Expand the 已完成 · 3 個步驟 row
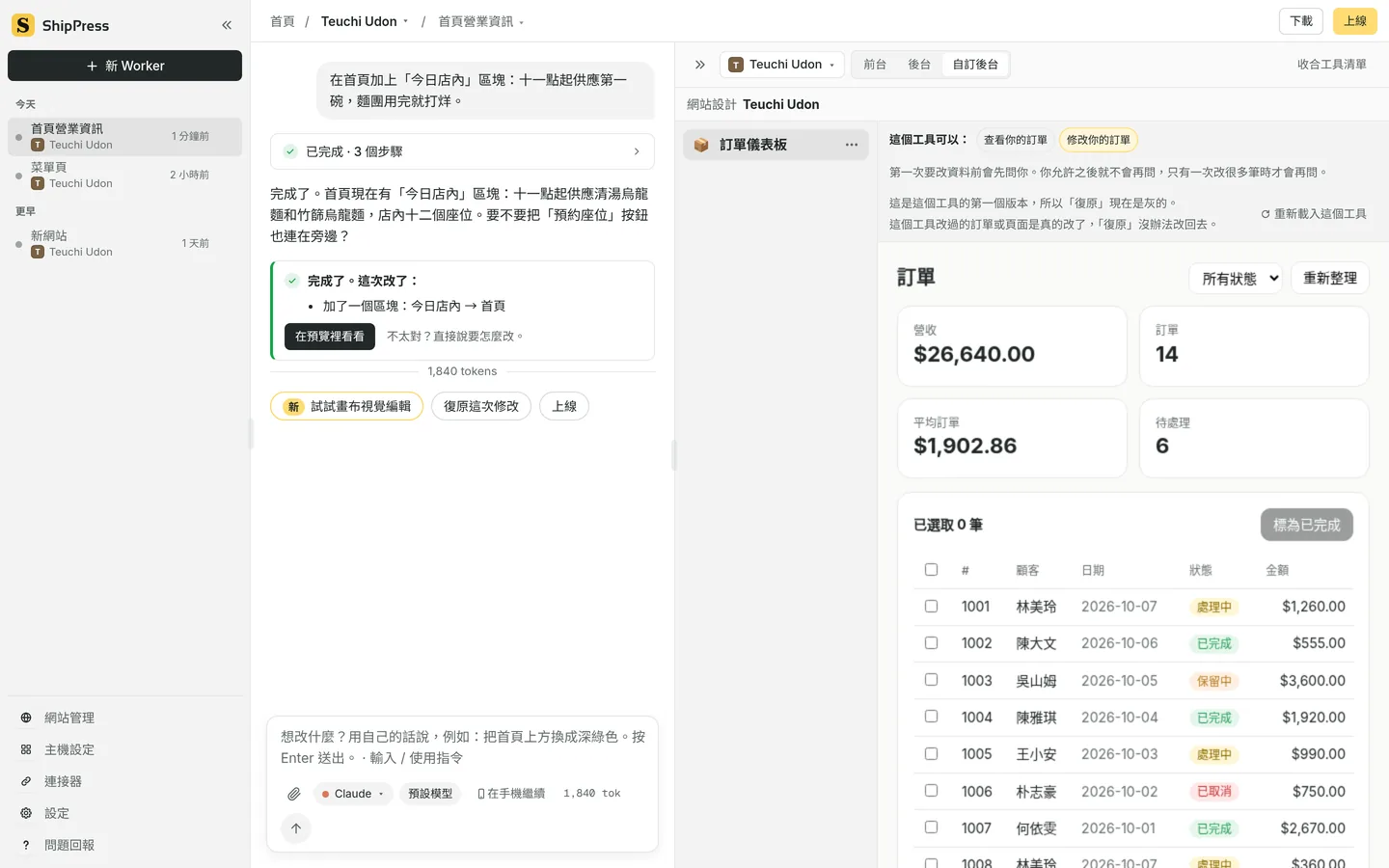This screenshot has width=1389, height=868. (462, 151)
